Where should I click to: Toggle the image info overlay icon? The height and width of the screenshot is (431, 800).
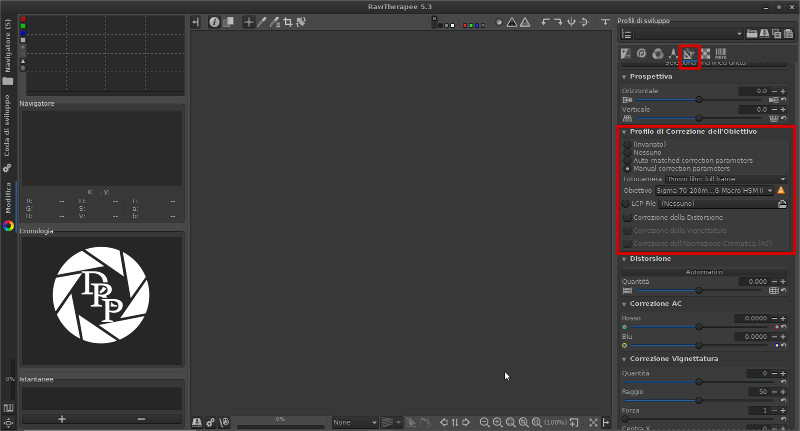coord(214,22)
